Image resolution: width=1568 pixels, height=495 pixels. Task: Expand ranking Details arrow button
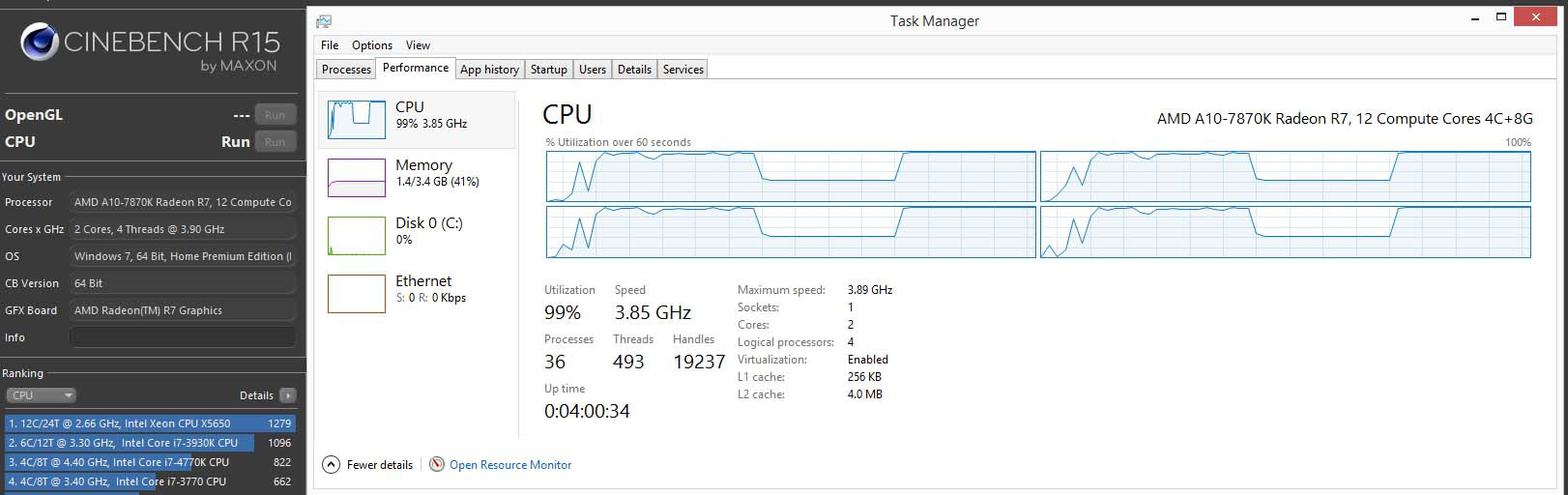(287, 395)
